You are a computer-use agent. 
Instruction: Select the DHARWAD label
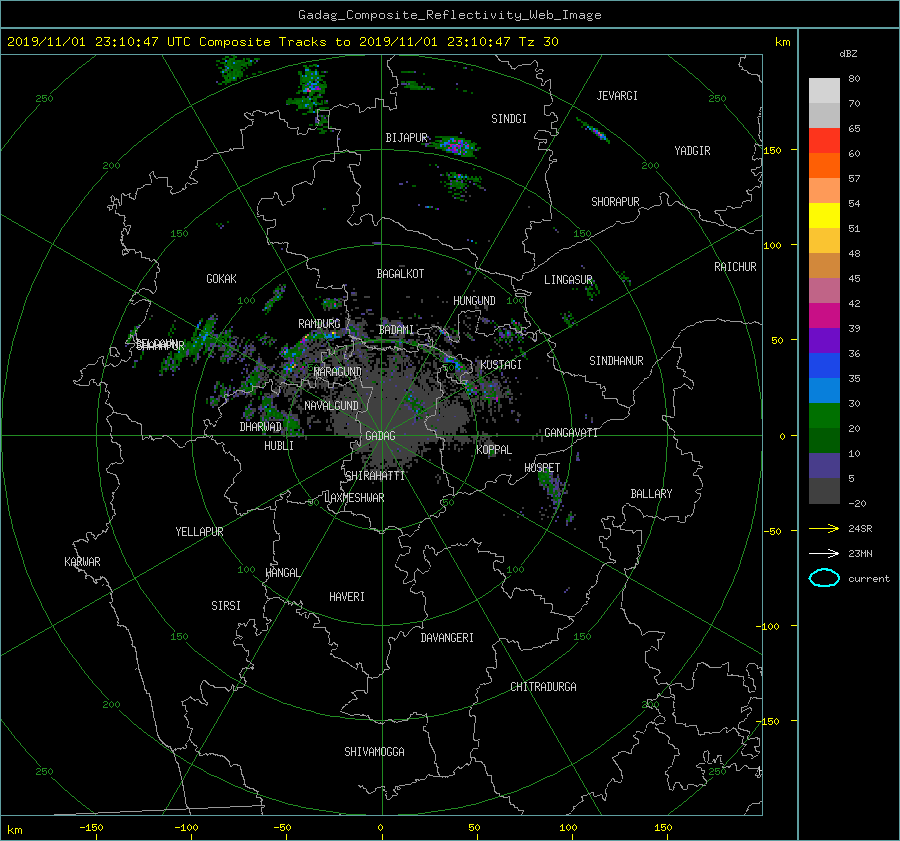[261, 427]
